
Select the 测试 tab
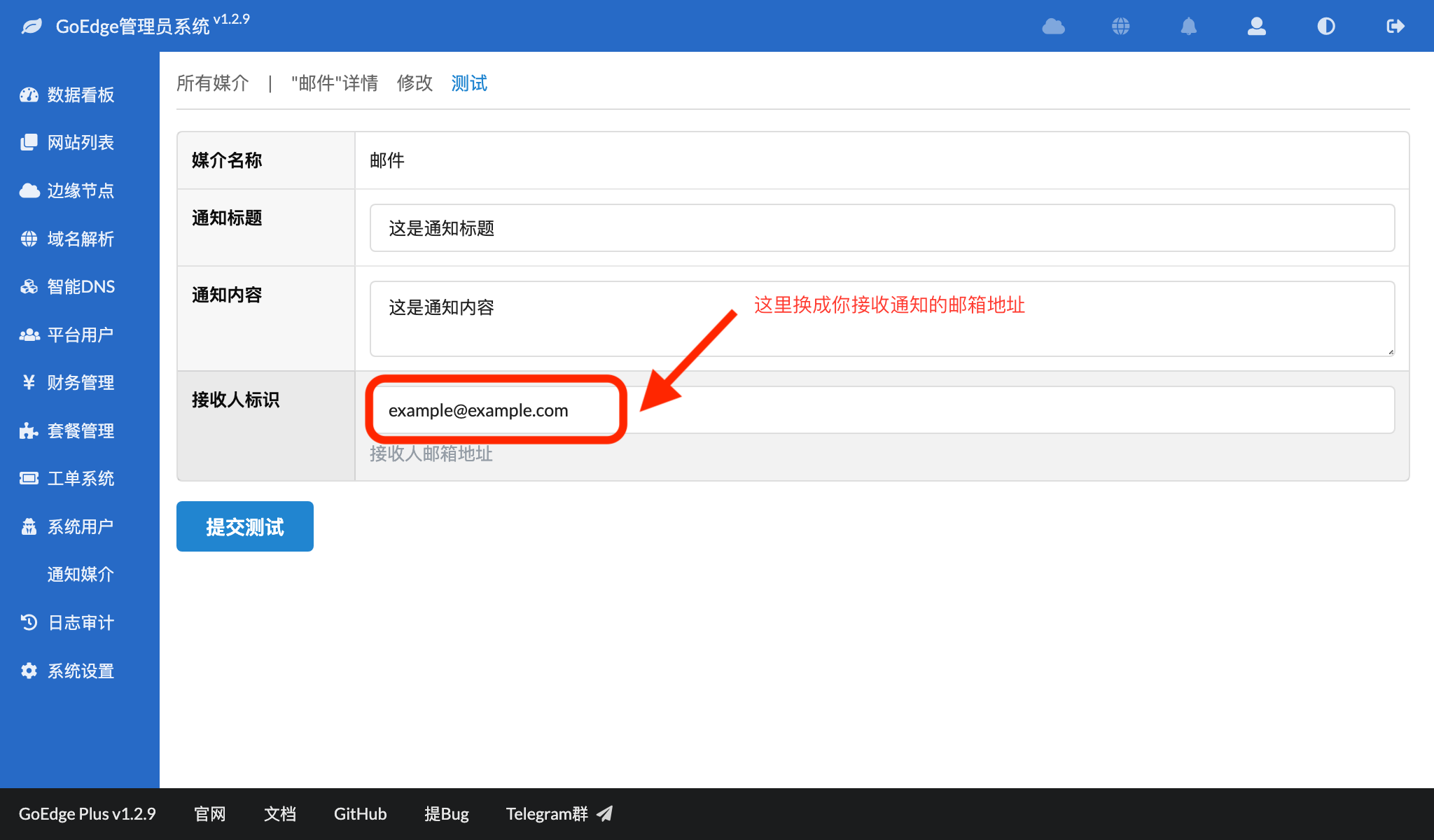(469, 83)
